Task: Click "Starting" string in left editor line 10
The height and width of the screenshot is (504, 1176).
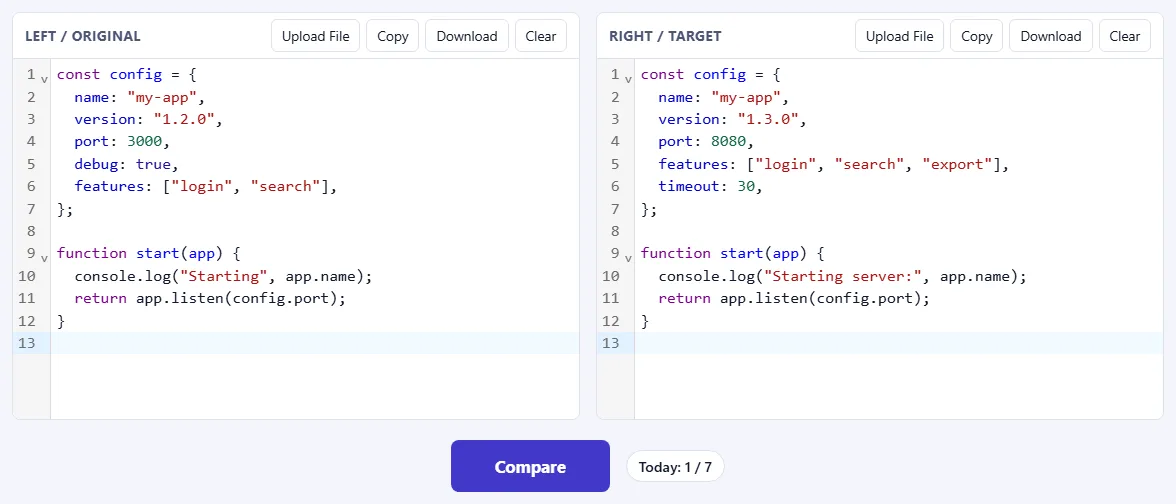Action: (x=224, y=276)
